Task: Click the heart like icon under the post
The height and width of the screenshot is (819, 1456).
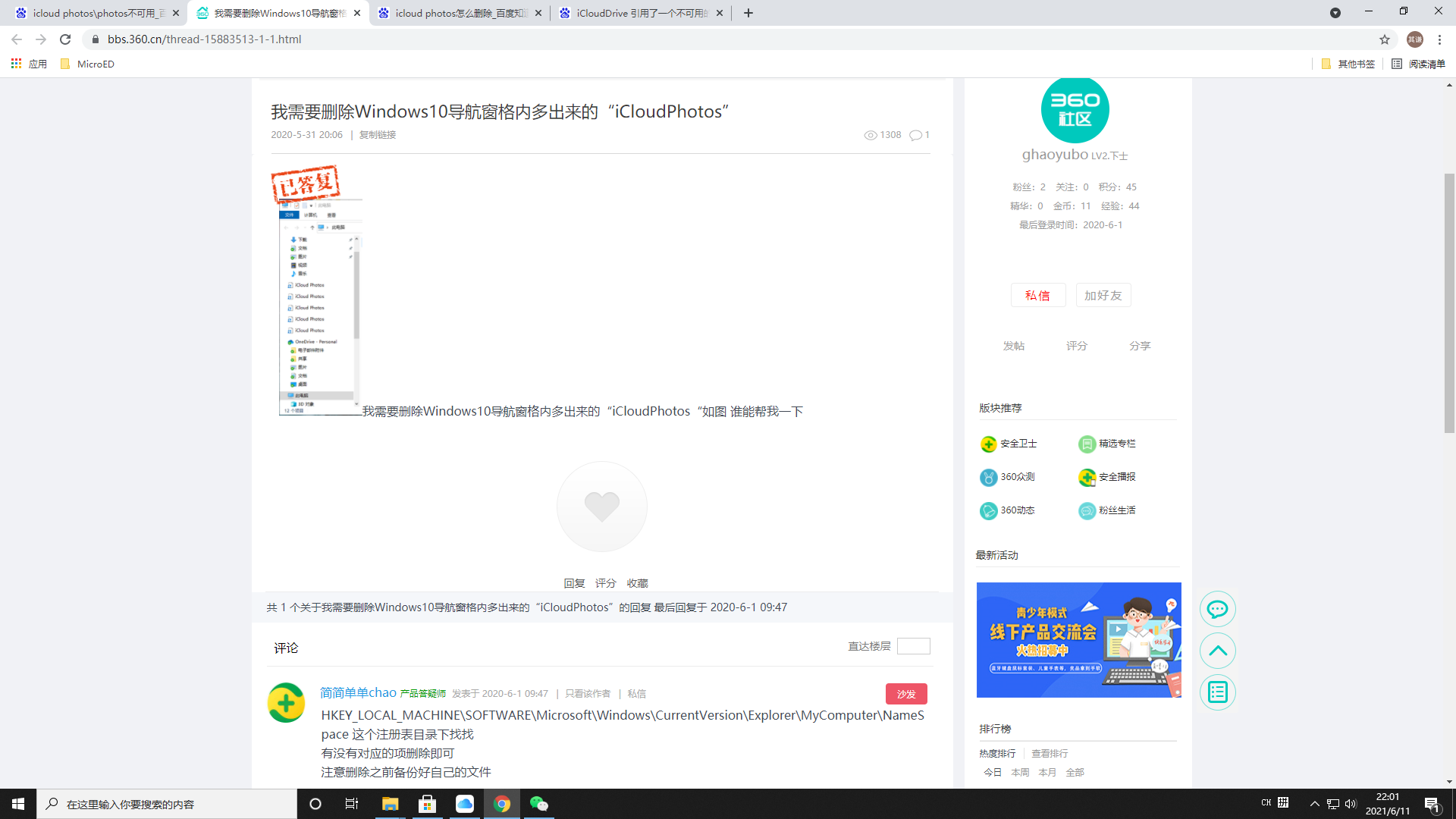Action: click(x=601, y=506)
